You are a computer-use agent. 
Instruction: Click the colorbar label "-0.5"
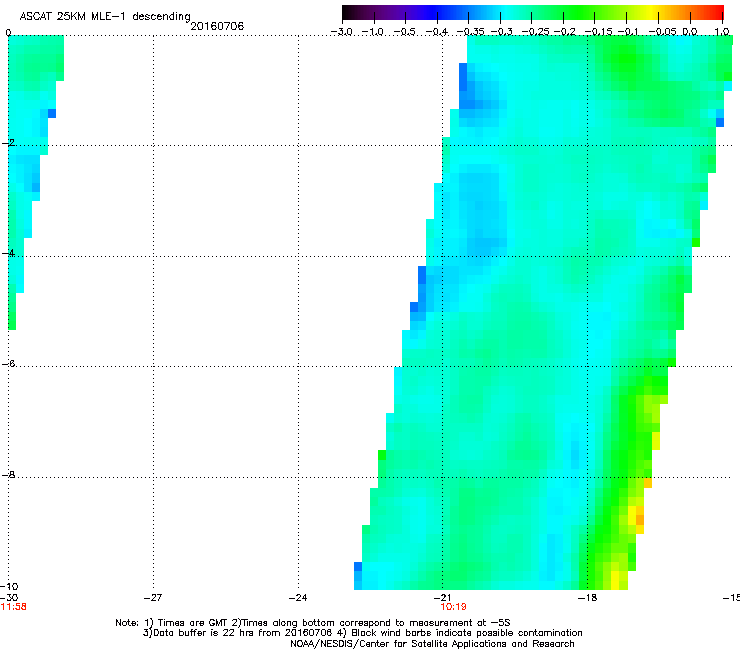pyautogui.click(x=404, y=32)
